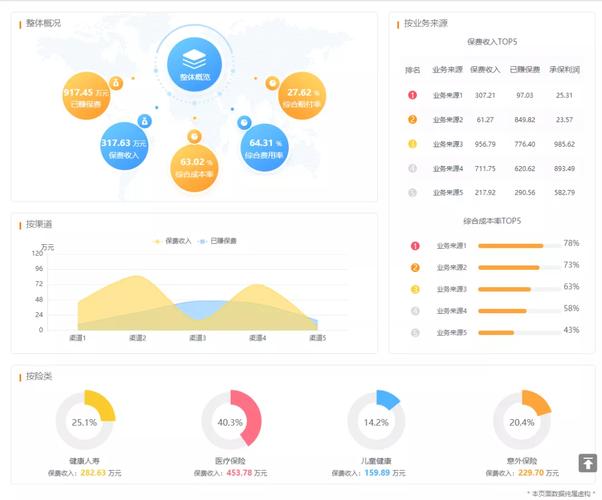Viewport: 602px width, 500px height.
Task: Click 渠道5 label on chart axis
Action: [318, 338]
